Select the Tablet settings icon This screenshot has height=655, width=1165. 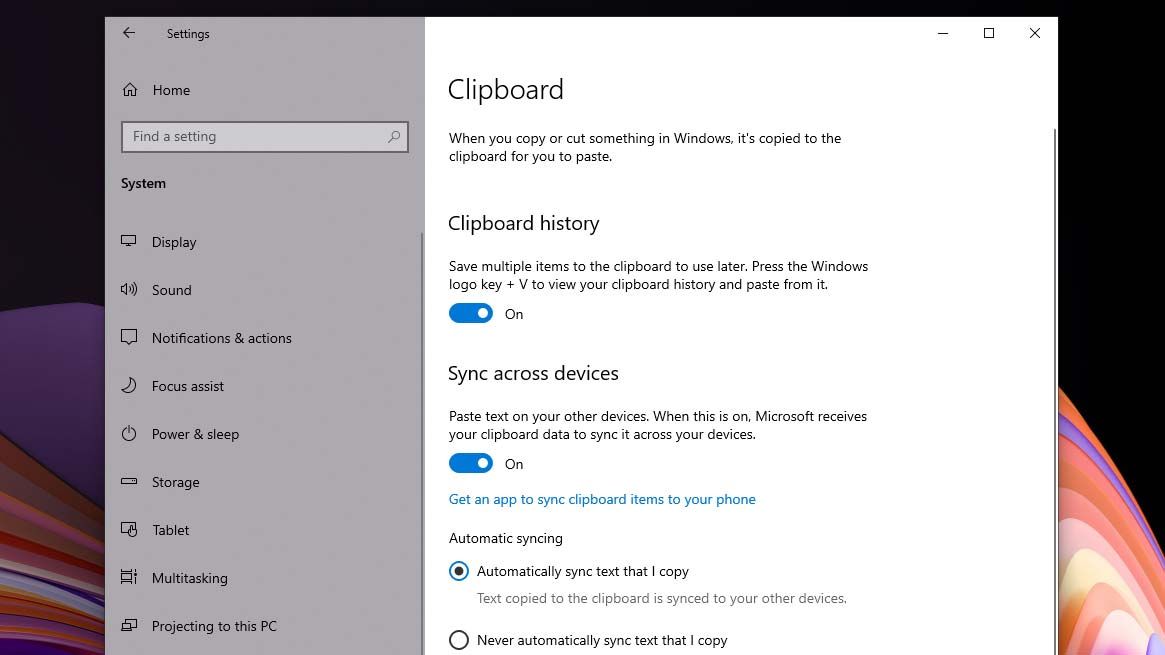tap(129, 530)
